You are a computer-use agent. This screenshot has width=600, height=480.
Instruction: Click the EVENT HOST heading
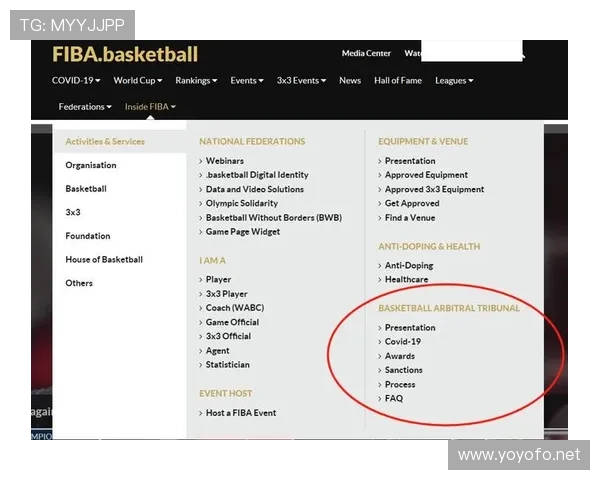click(x=225, y=393)
